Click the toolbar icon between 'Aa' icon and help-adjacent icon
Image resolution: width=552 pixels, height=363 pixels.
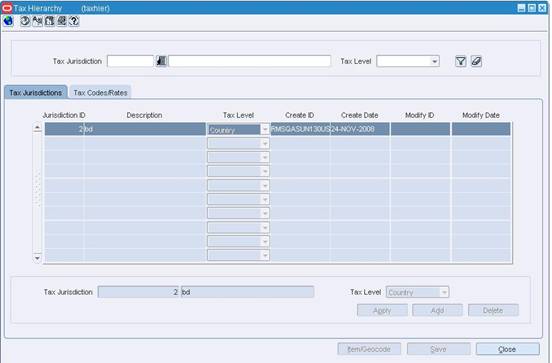click(x=50, y=21)
